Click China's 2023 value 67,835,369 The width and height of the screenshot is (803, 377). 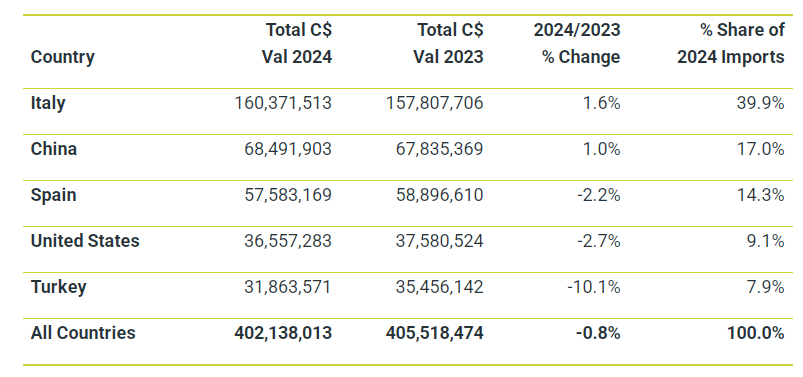coord(440,149)
